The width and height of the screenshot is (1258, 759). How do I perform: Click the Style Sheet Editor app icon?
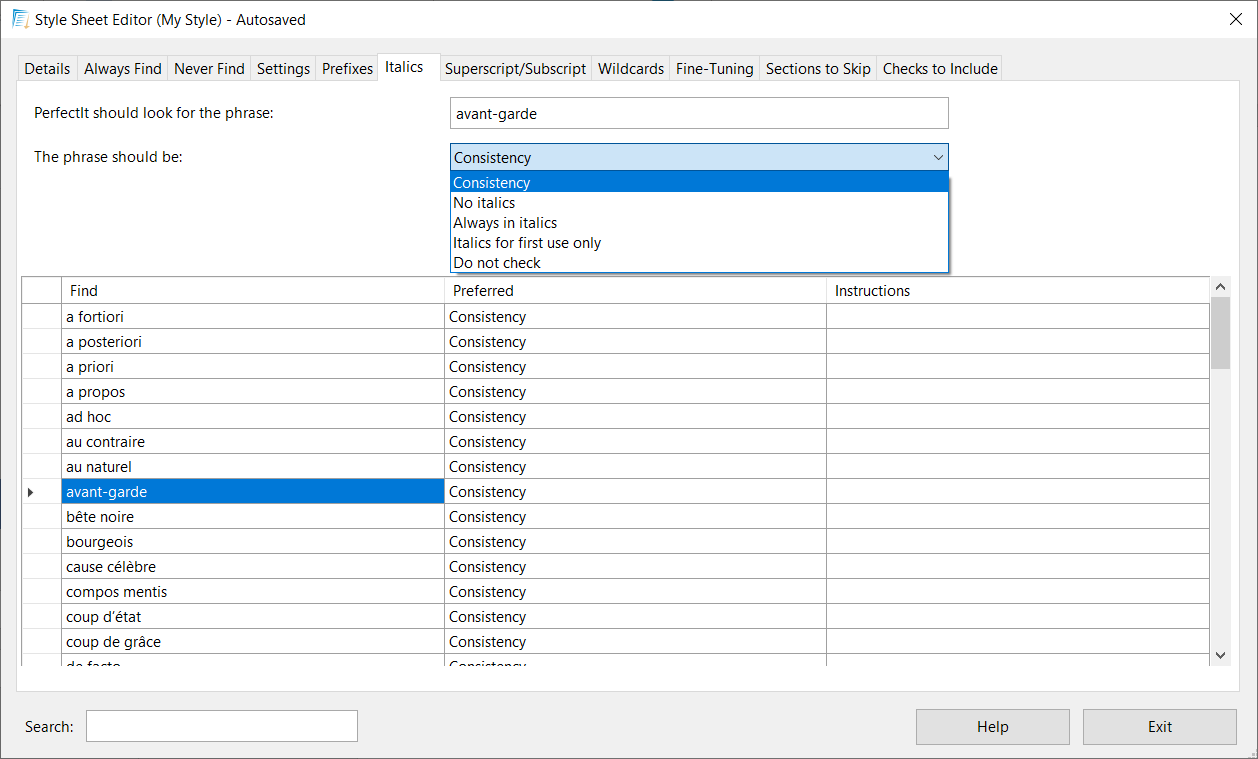pyautogui.click(x=19, y=19)
